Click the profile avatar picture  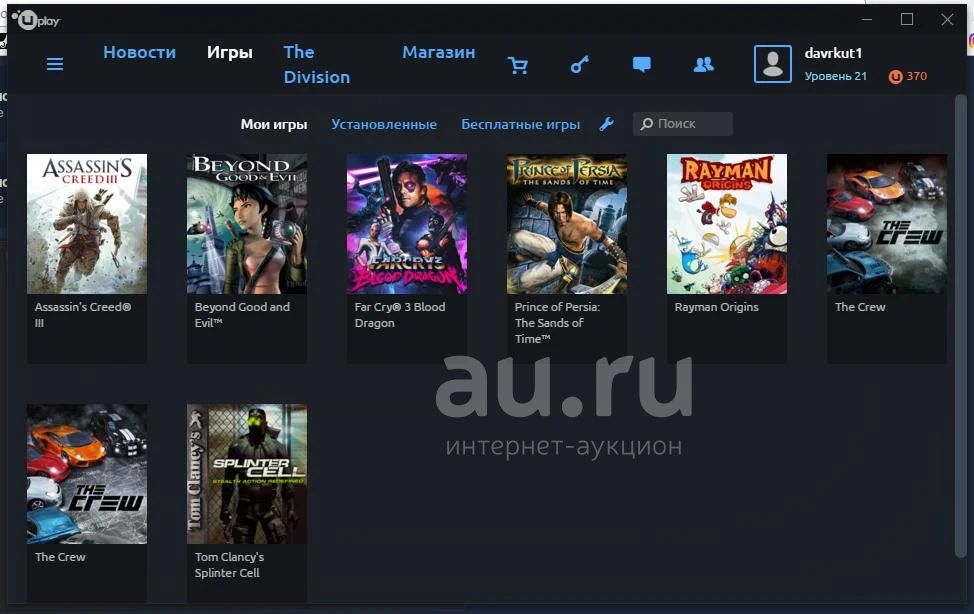(x=773, y=64)
